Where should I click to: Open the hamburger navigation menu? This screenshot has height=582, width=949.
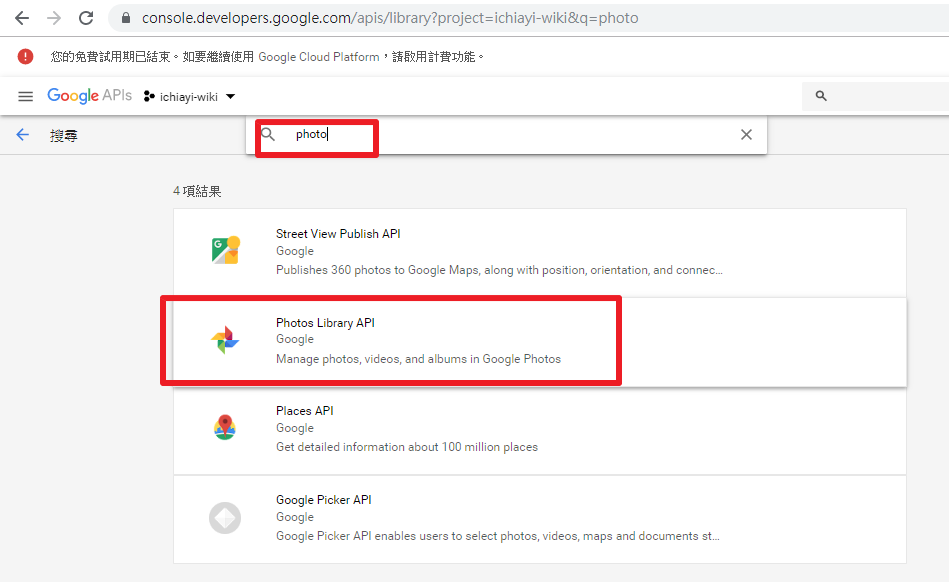[25, 96]
